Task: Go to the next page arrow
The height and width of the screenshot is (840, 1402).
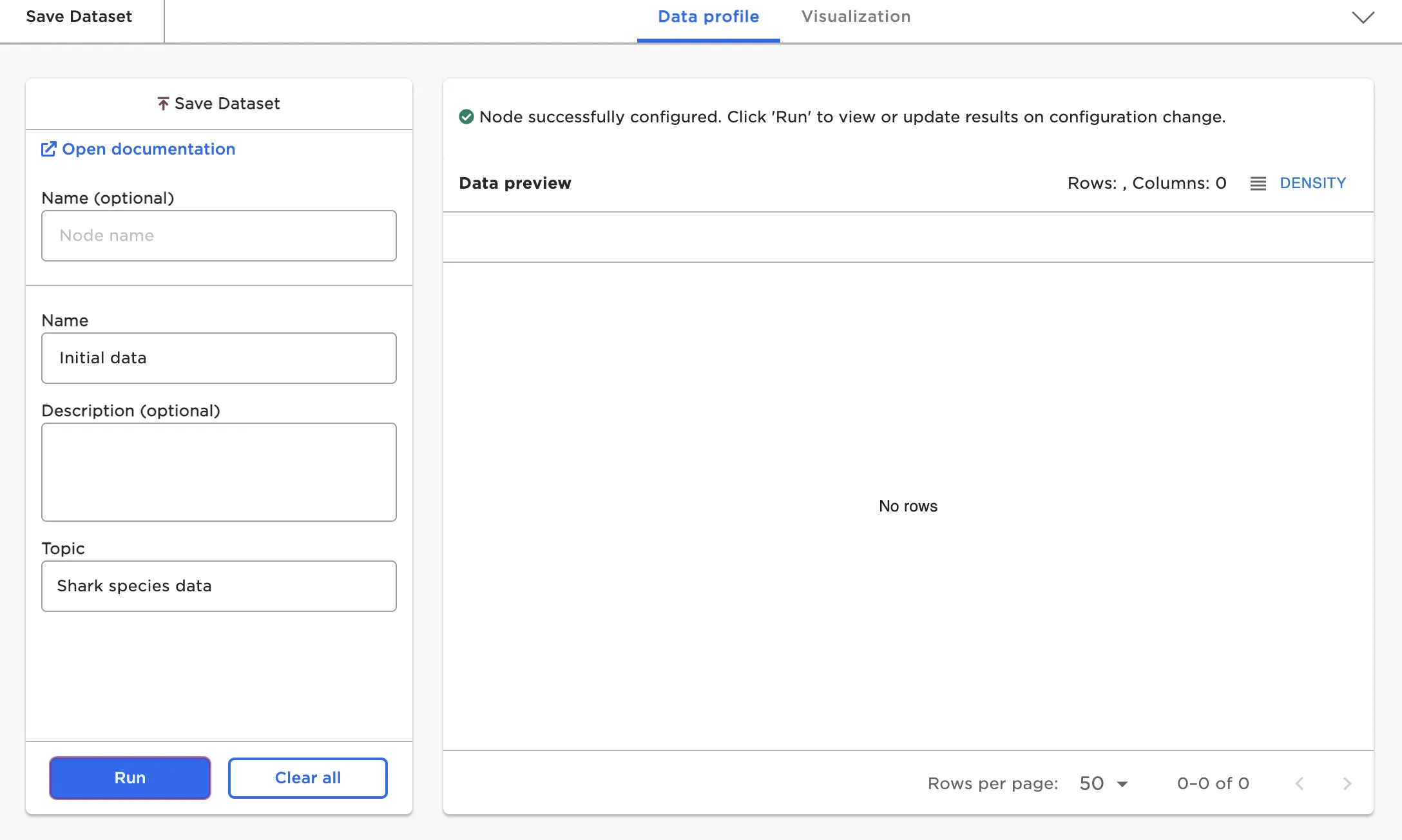Action: pyautogui.click(x=1347, y=783)
